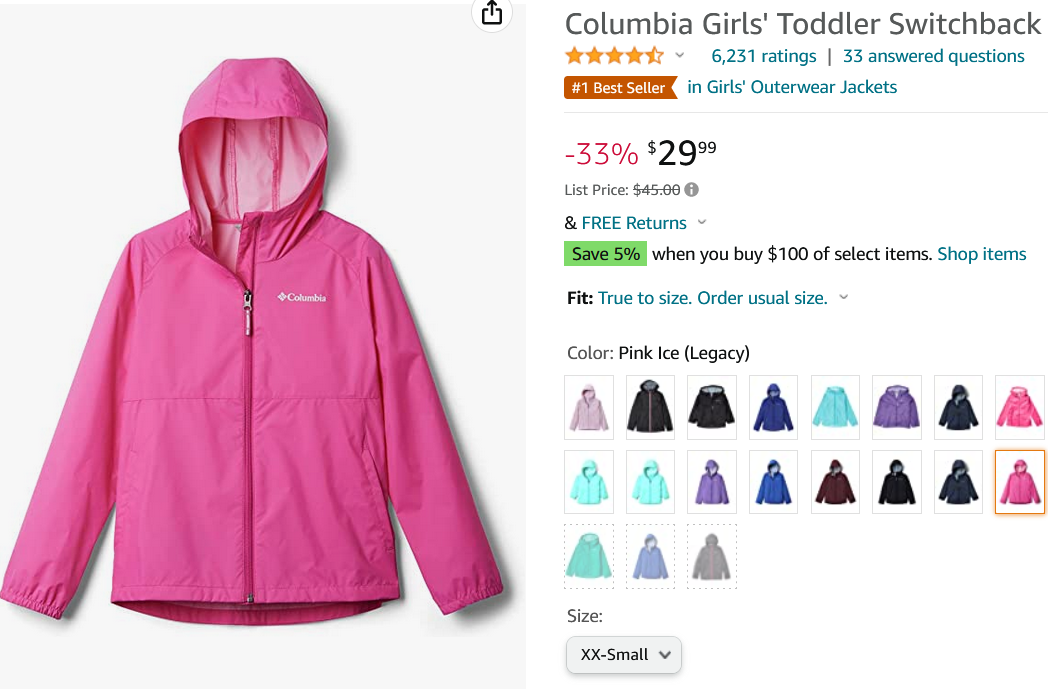The height and width of the screenshot is (689, 1048).
Task: Pick the pale pink jacket swatch
Action: click(589, 408)
